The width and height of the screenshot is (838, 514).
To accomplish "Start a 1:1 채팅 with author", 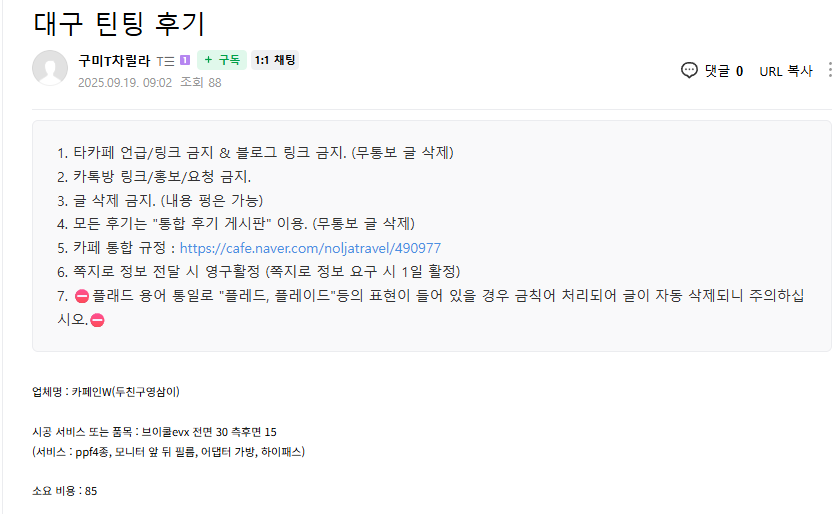I will pyautogui.click(x=274, y=60).
